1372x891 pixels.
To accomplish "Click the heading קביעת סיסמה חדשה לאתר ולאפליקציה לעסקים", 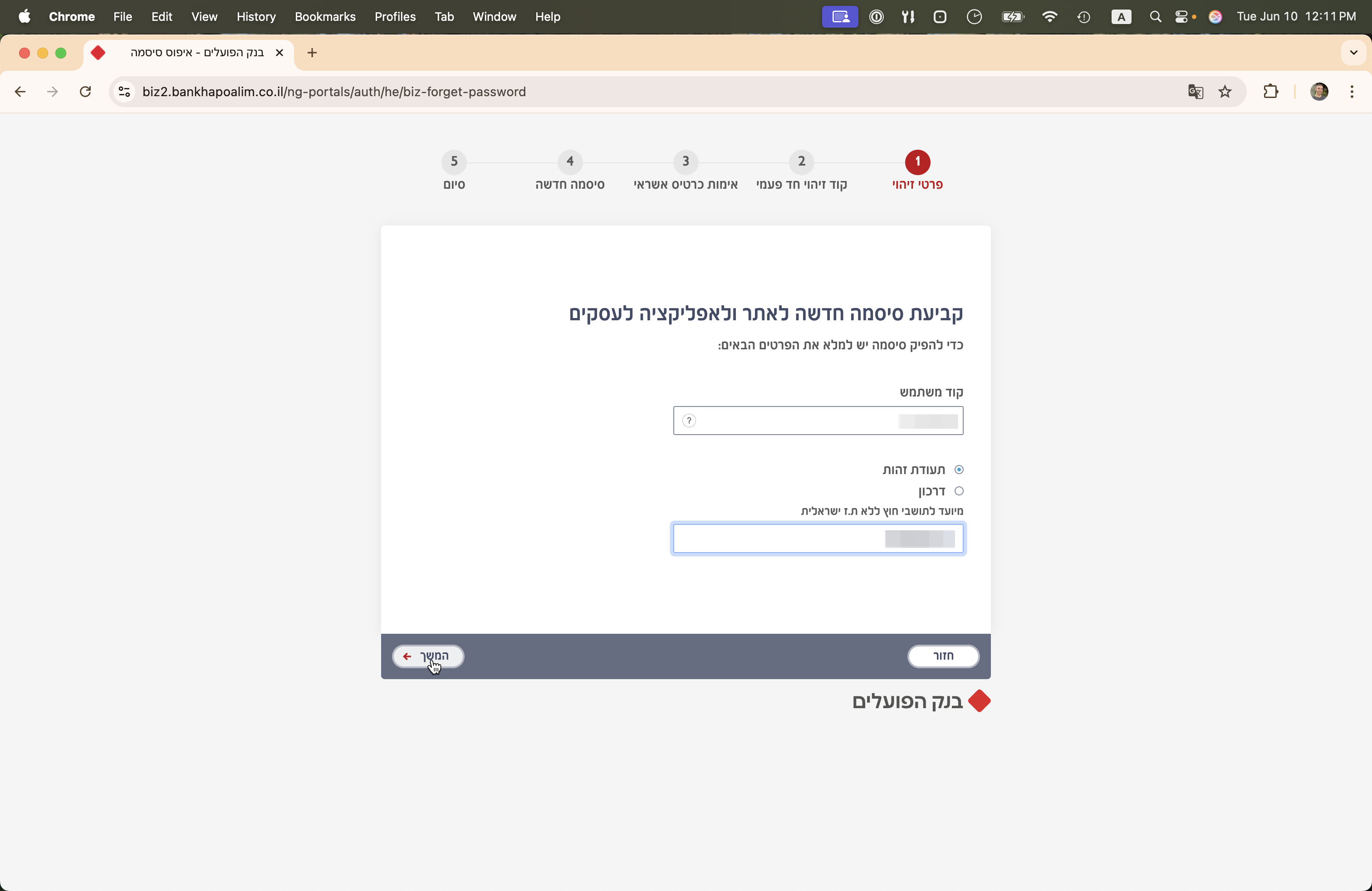I will (x=765, y=313).
